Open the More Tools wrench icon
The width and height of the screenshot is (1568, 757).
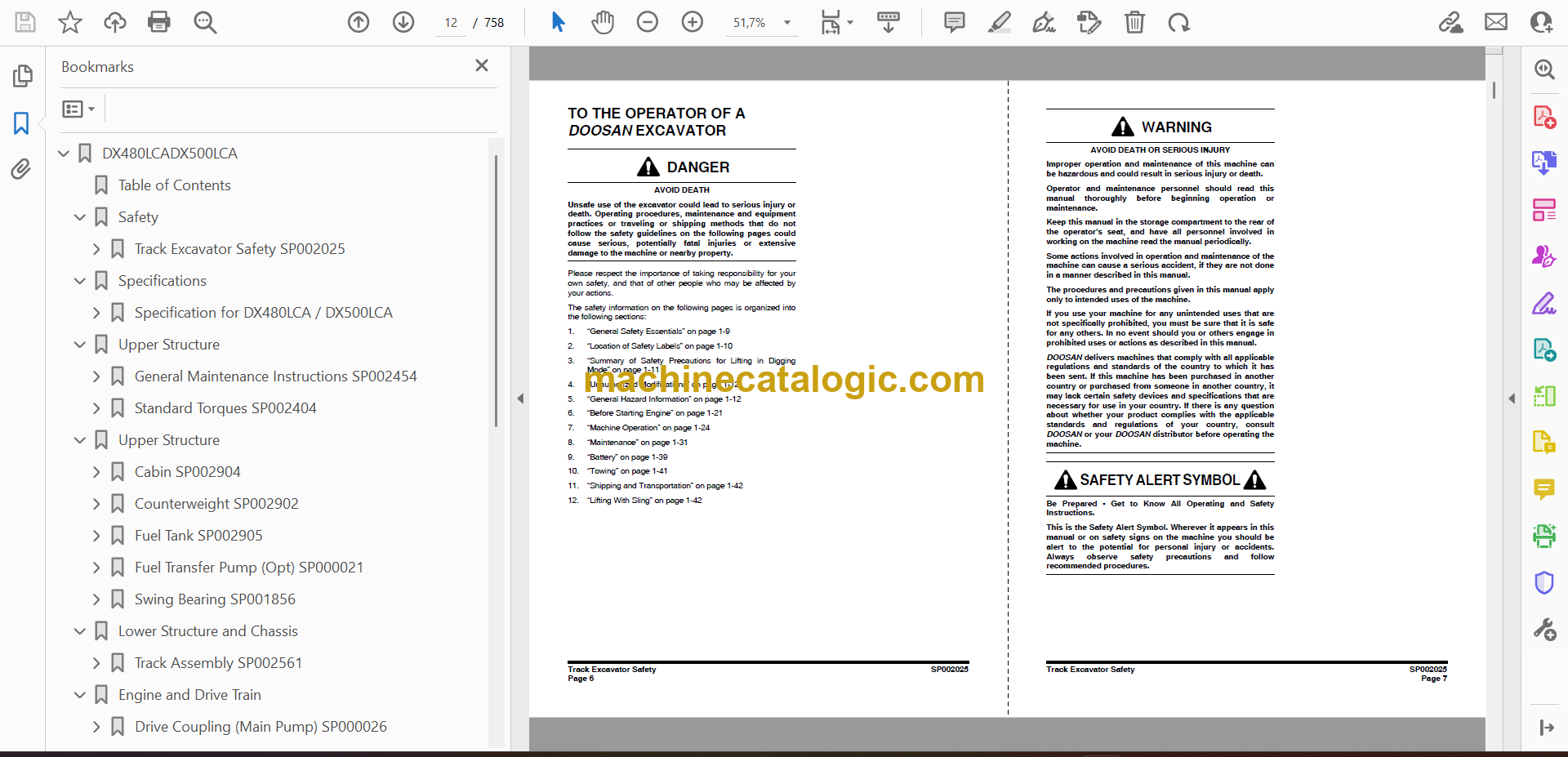pos(1543,630)
